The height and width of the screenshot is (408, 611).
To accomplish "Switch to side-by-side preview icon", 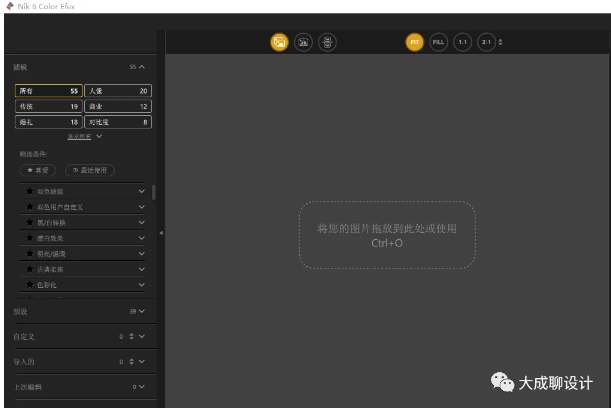I will pos(327,42).
